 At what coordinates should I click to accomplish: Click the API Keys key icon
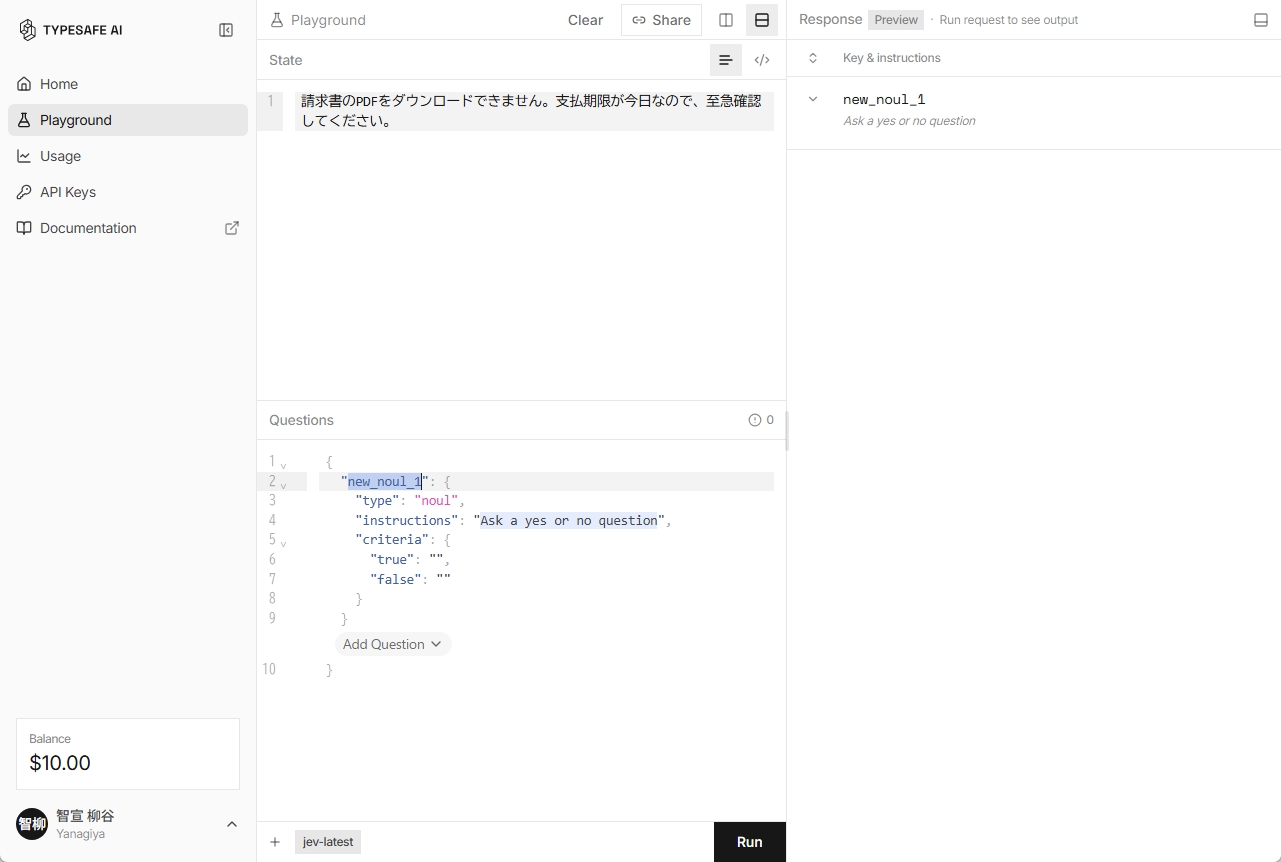[x=24, y=192]
